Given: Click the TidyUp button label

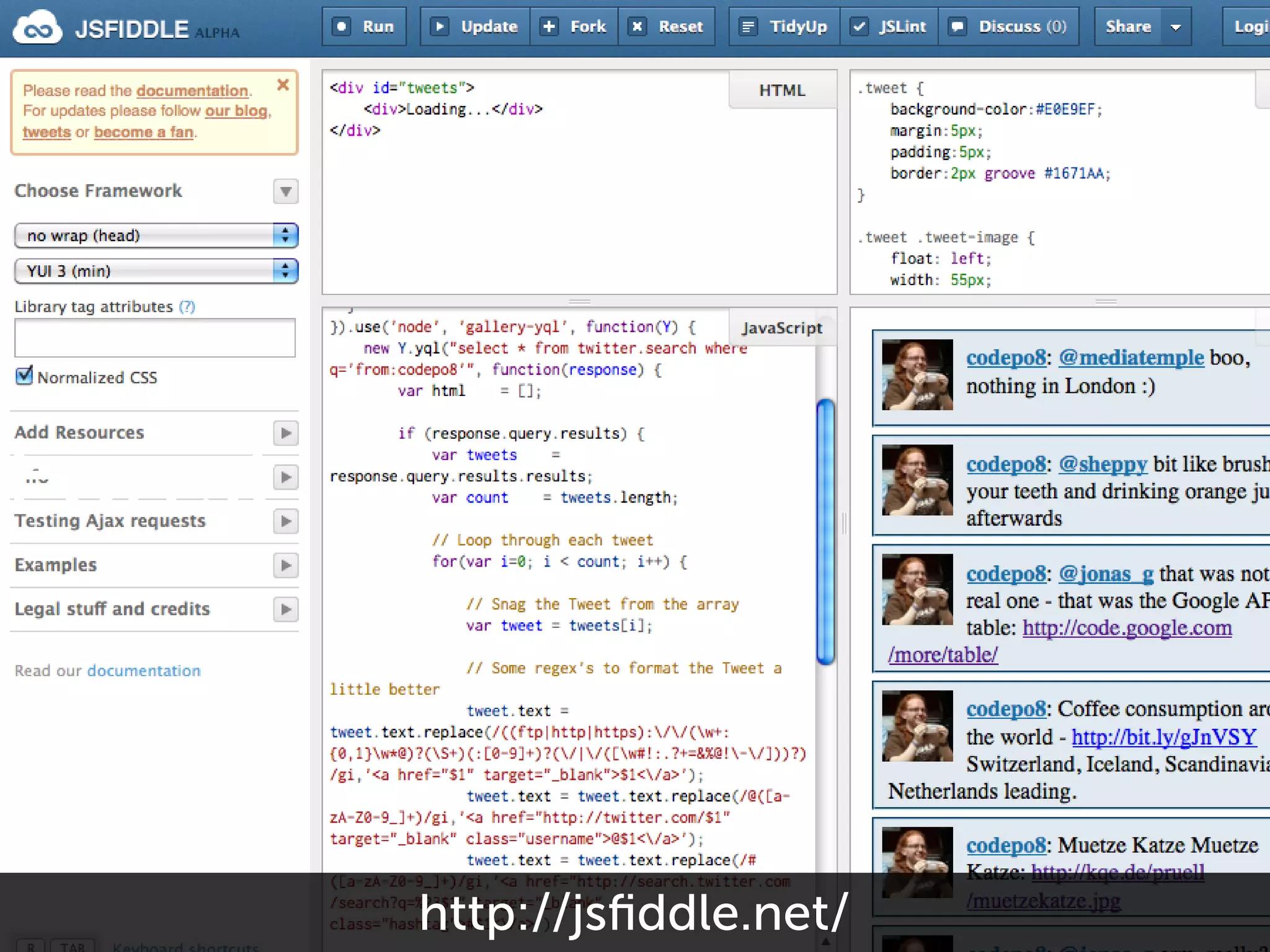Looking at the screenshot, I should pyautogui.click(x=798, y=27).
